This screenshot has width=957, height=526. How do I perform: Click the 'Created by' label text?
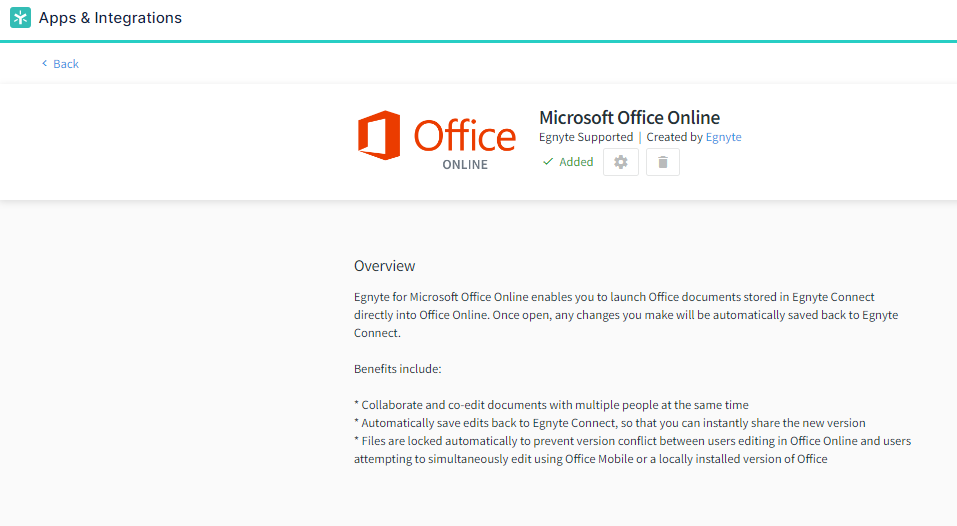tap(674, 137)
